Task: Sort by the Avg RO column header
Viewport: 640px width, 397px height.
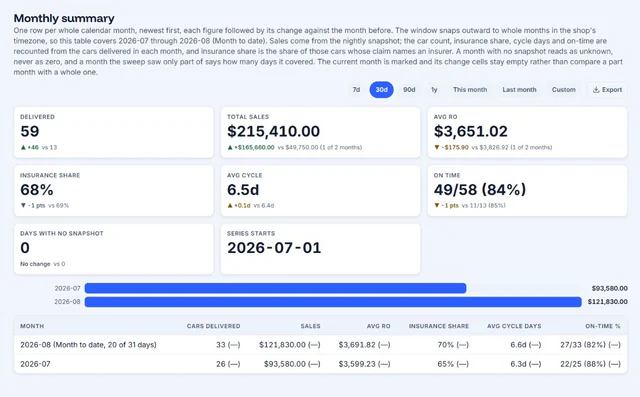Action: (378, 326)
